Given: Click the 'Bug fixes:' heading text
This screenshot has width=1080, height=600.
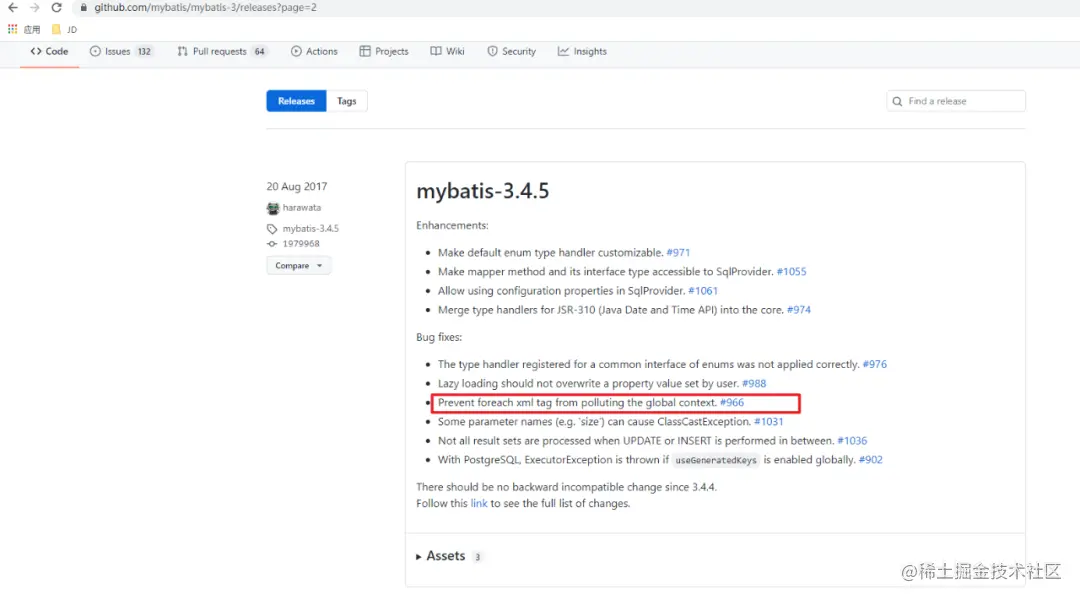Looking at the screenshot, I should pos(439,337).
